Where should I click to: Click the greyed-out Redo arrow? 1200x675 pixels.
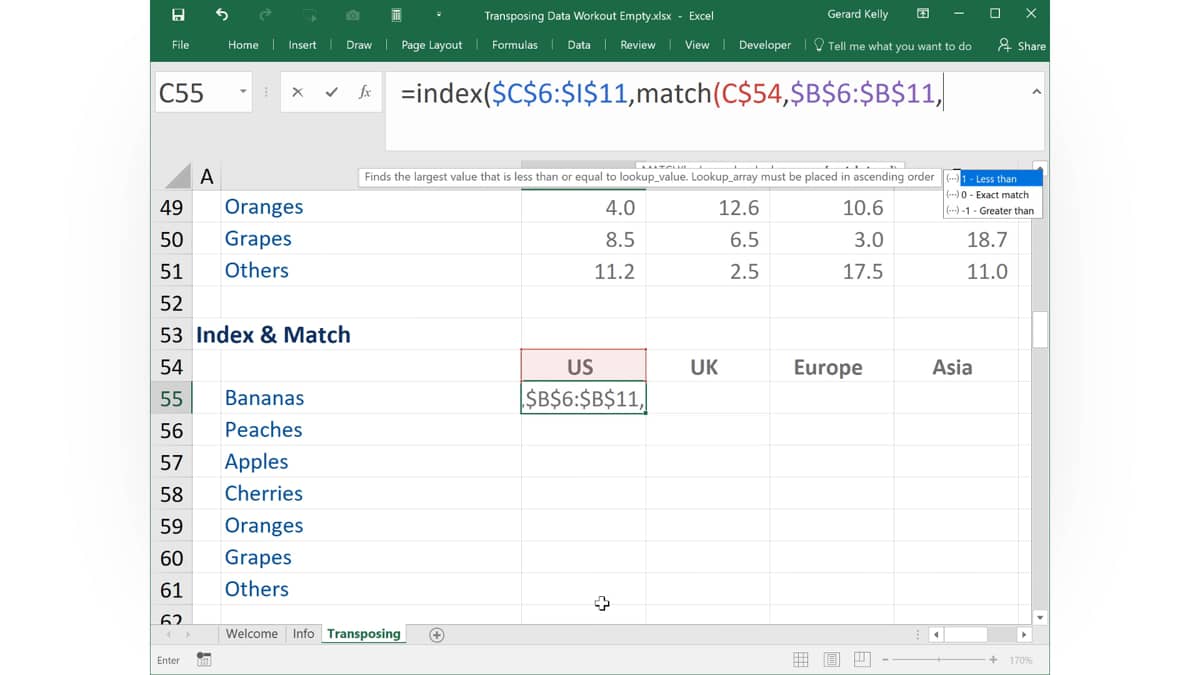[265, 15]
